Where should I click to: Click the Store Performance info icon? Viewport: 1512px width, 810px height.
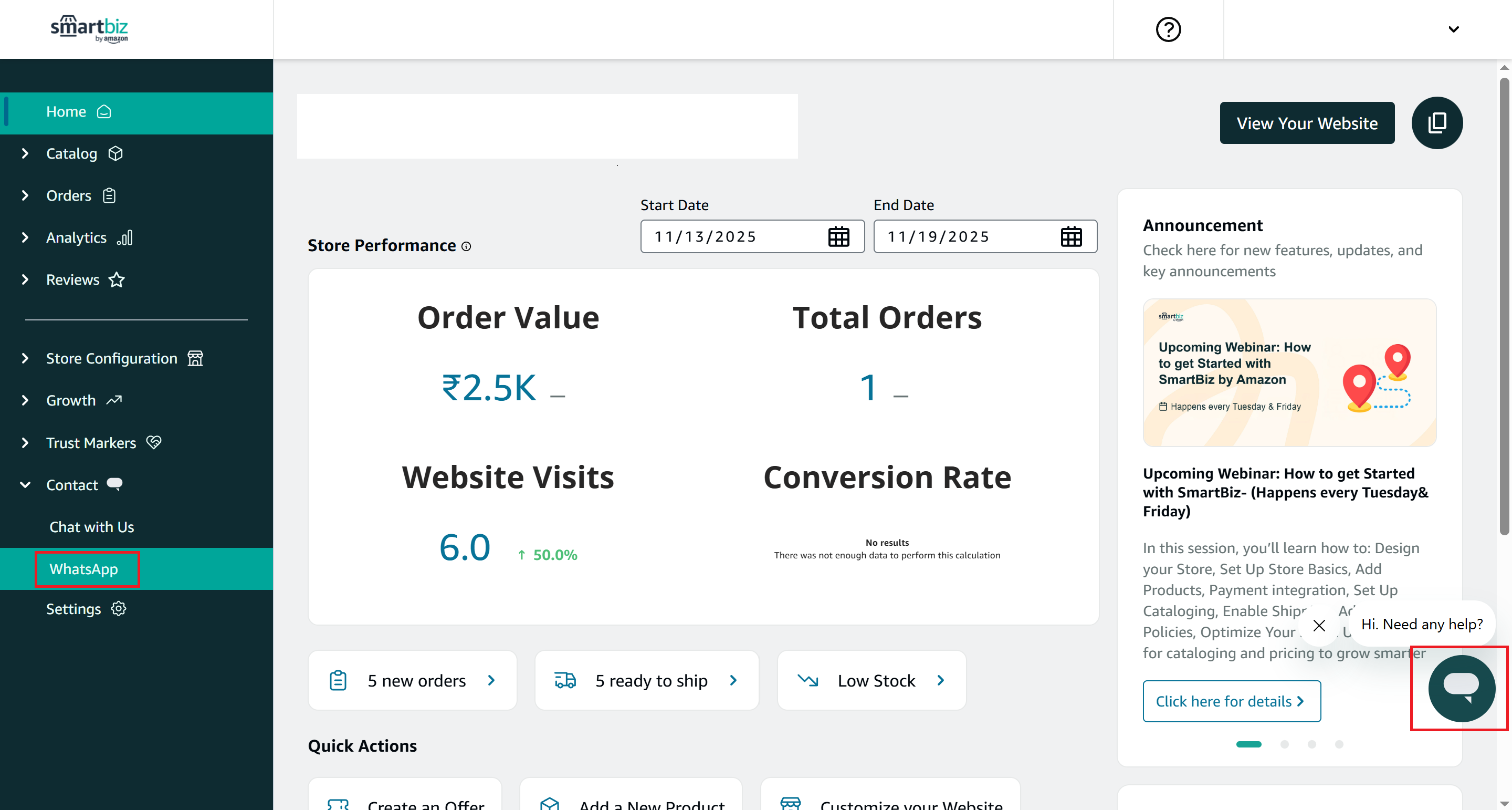coord(466,247)
